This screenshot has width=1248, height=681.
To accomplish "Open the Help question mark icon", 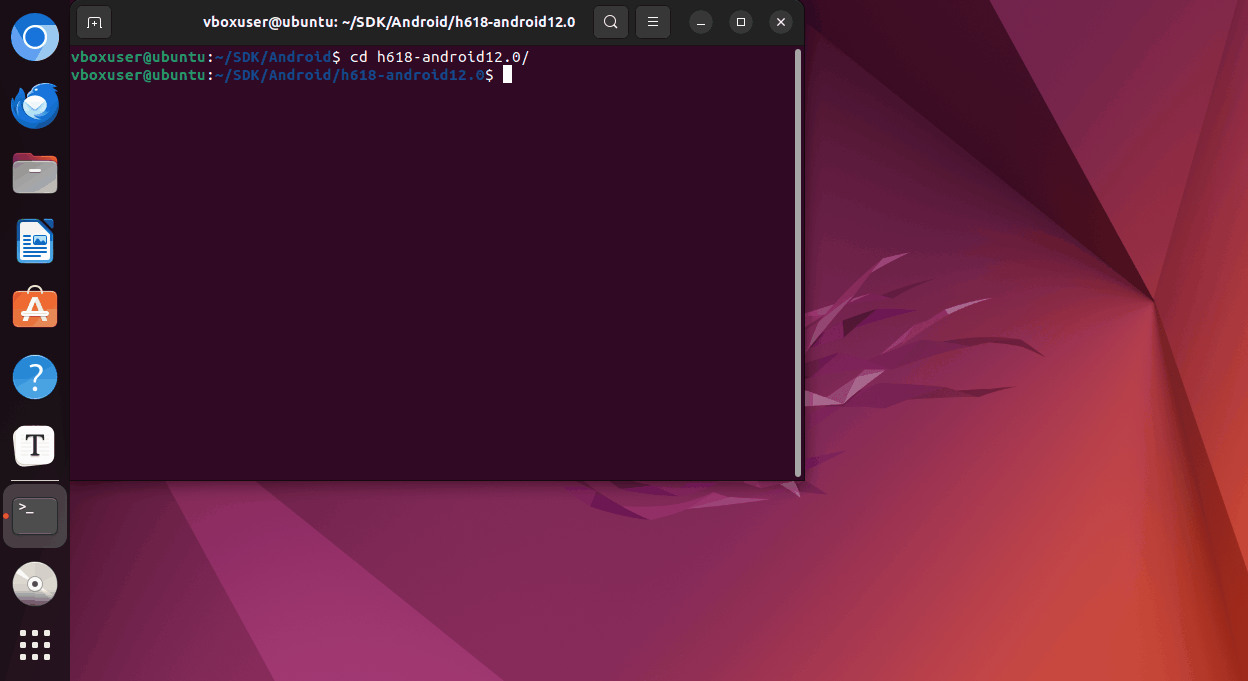I will pos(35,377).
